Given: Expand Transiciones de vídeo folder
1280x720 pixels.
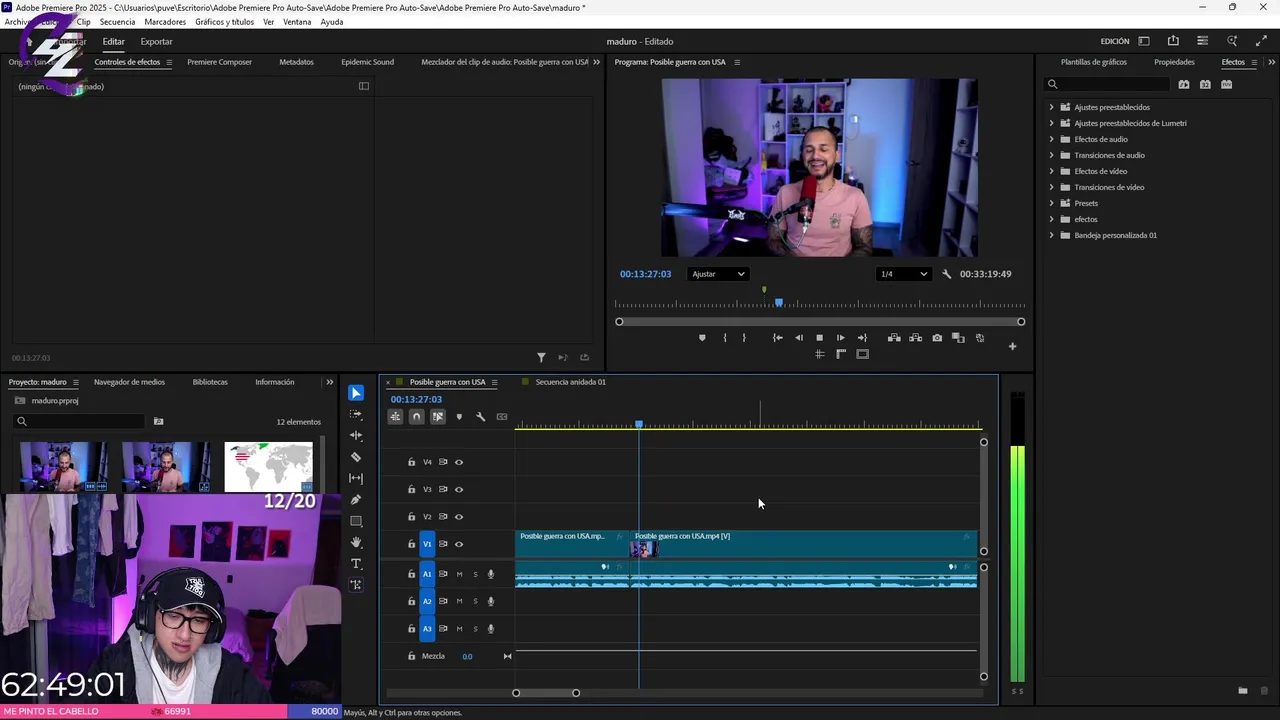Looking at the screenshot, I should click(x=1051, y=187).
